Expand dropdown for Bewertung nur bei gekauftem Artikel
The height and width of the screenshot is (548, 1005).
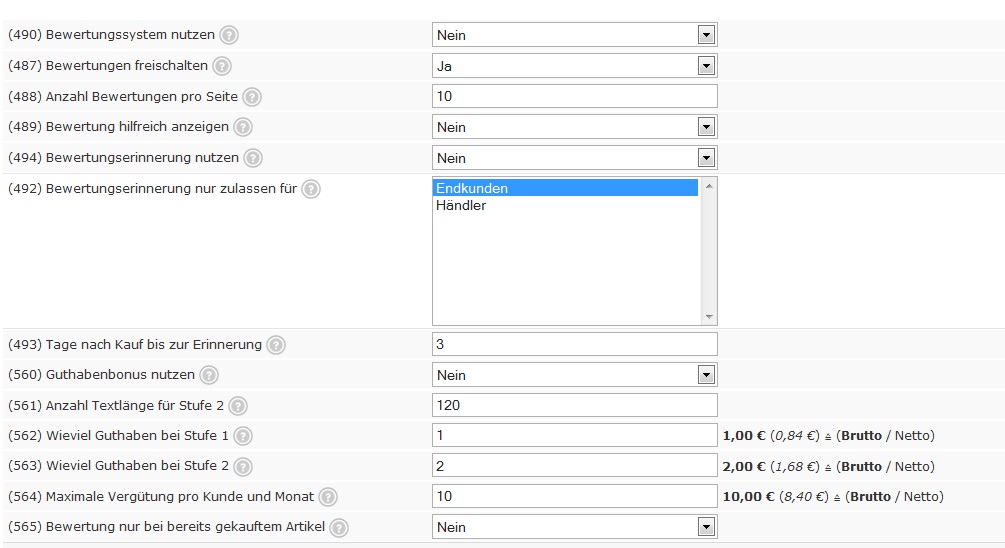tap(574, 527)
